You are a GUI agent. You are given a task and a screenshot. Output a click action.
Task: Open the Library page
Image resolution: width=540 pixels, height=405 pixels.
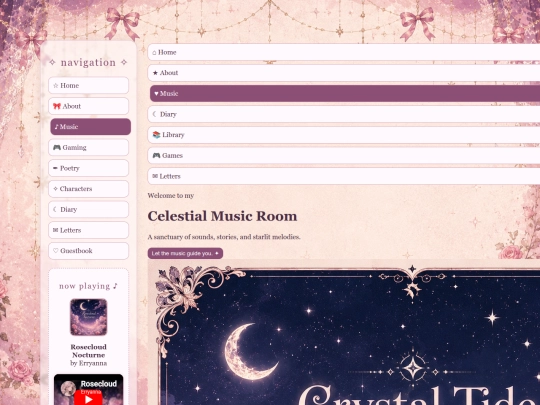344,135
